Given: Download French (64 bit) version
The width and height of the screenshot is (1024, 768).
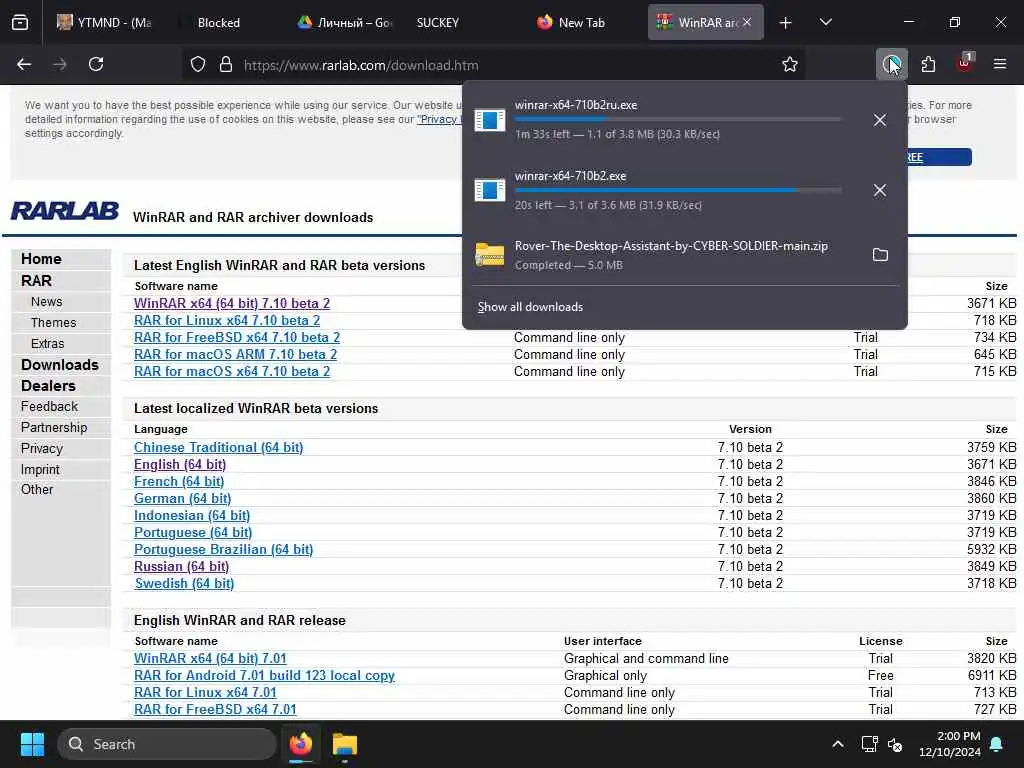Looking at the screenshot, I should pyautogui.click(x=179, y=482).
